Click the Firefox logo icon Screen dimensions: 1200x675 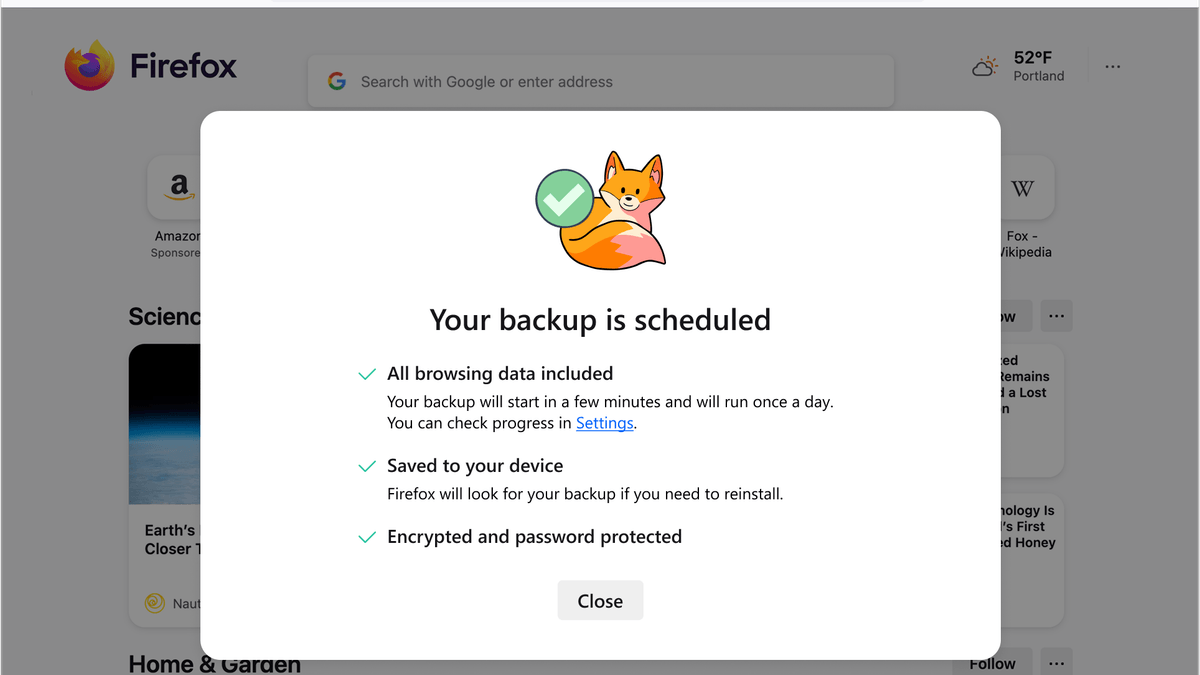click(x=89, y=65)
